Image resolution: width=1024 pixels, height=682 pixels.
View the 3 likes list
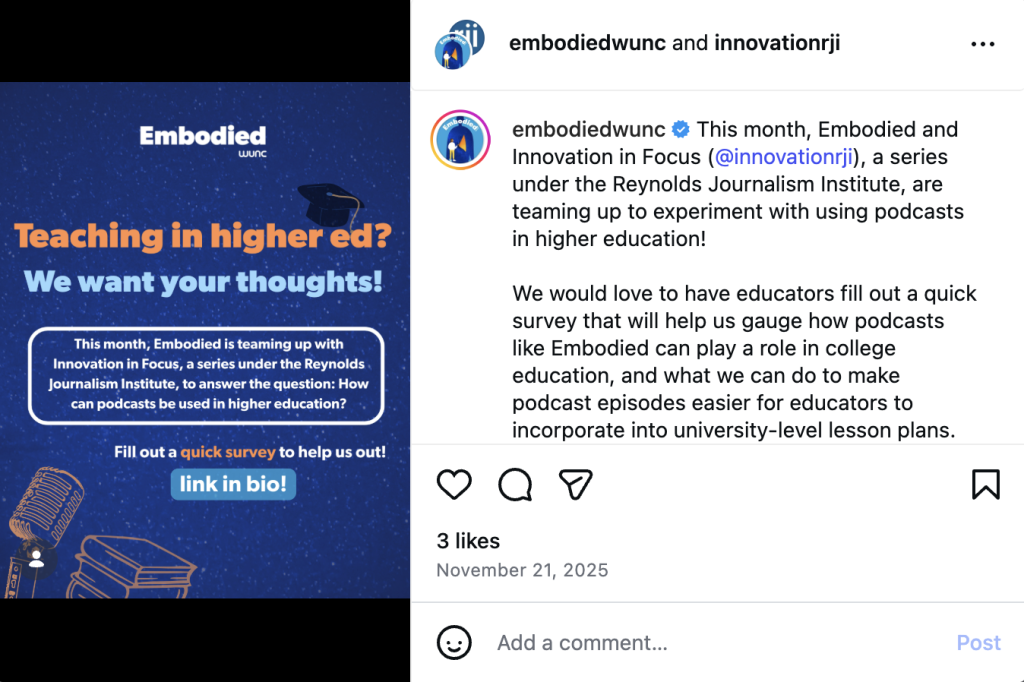pos(468,540)
